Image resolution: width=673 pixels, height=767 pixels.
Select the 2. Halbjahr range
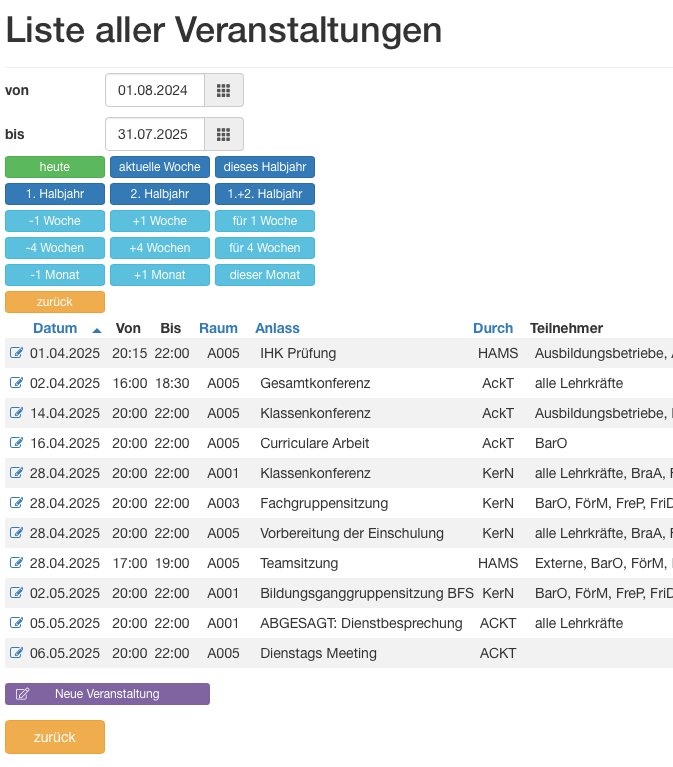click(160, 194)
